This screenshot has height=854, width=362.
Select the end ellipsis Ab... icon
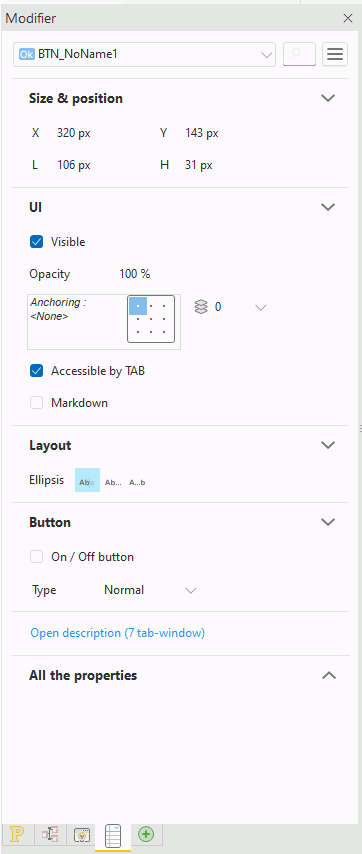coord(113,482)
